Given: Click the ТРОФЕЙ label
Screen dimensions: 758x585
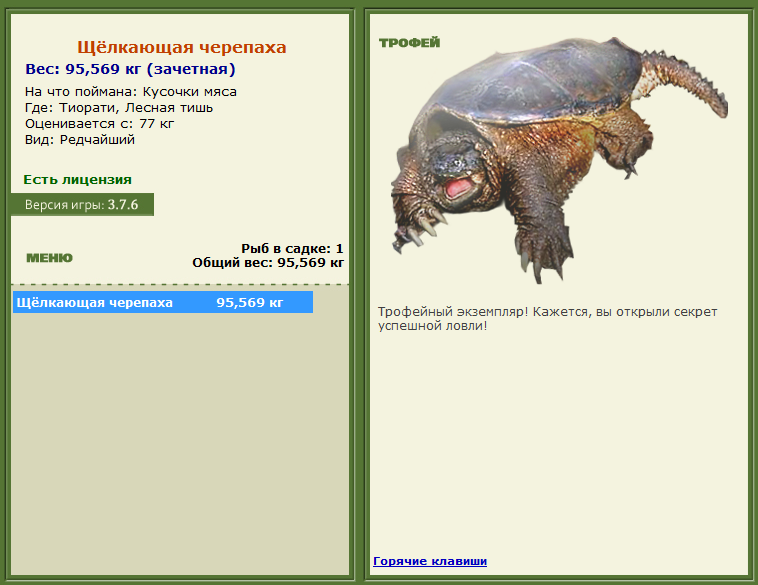Looking at the screenshot, I should [x=409, y=43].
